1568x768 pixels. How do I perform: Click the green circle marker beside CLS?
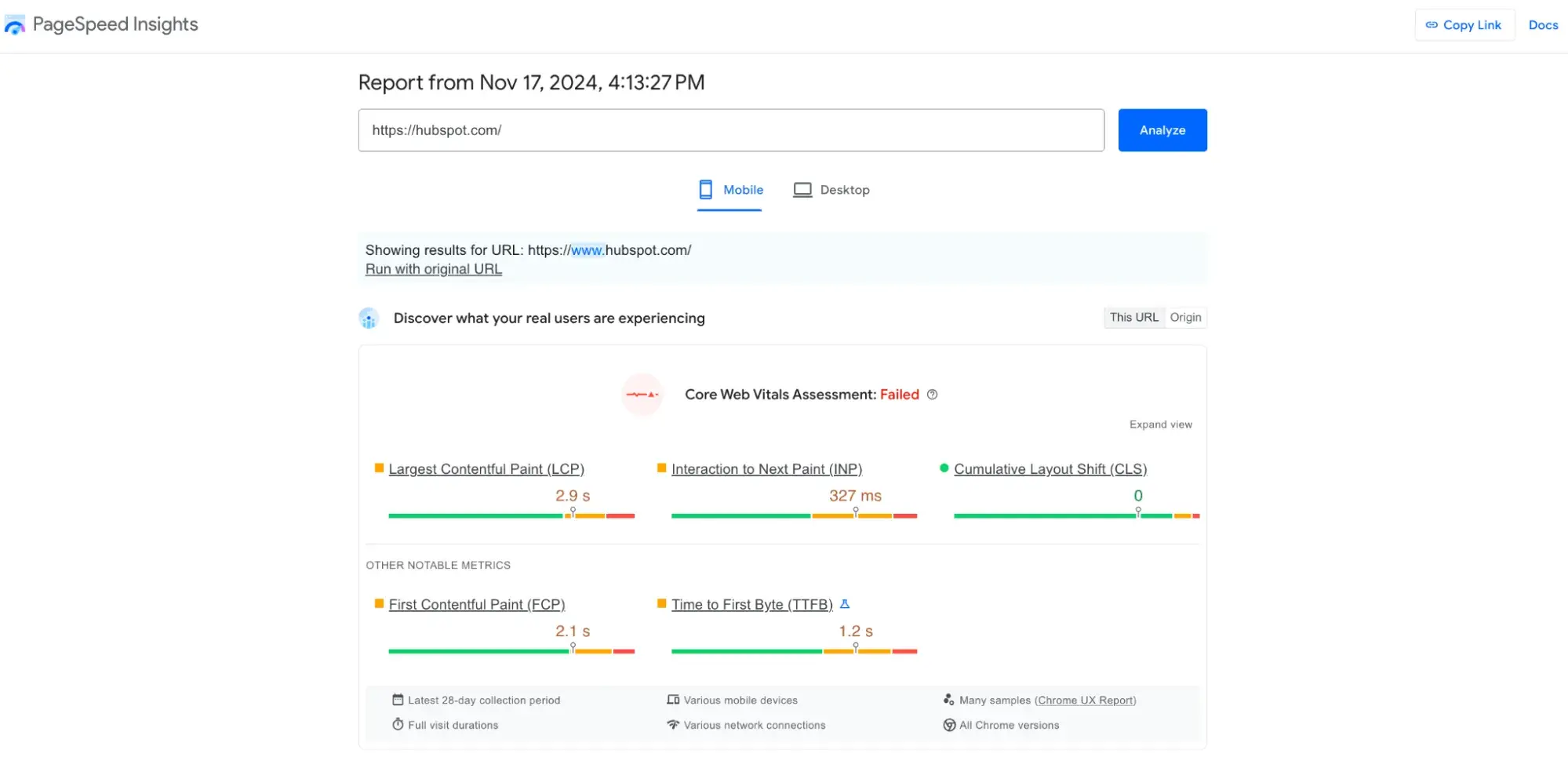pyautogui.click(x=944, y=468)
